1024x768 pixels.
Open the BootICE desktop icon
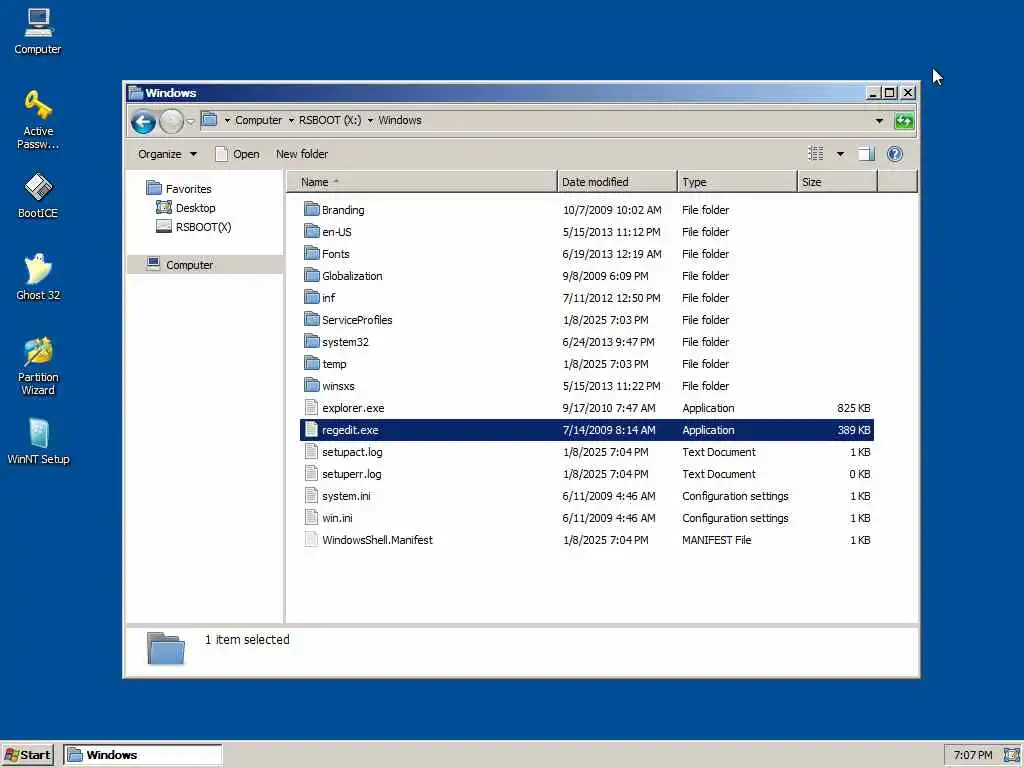coord(38,196)
